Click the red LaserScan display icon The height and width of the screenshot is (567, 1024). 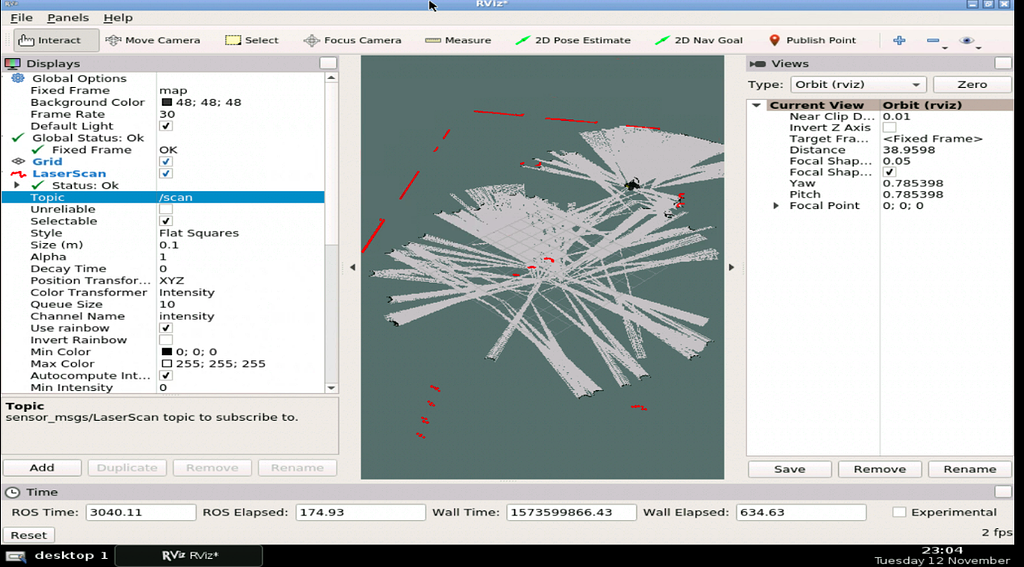point(18,174)
